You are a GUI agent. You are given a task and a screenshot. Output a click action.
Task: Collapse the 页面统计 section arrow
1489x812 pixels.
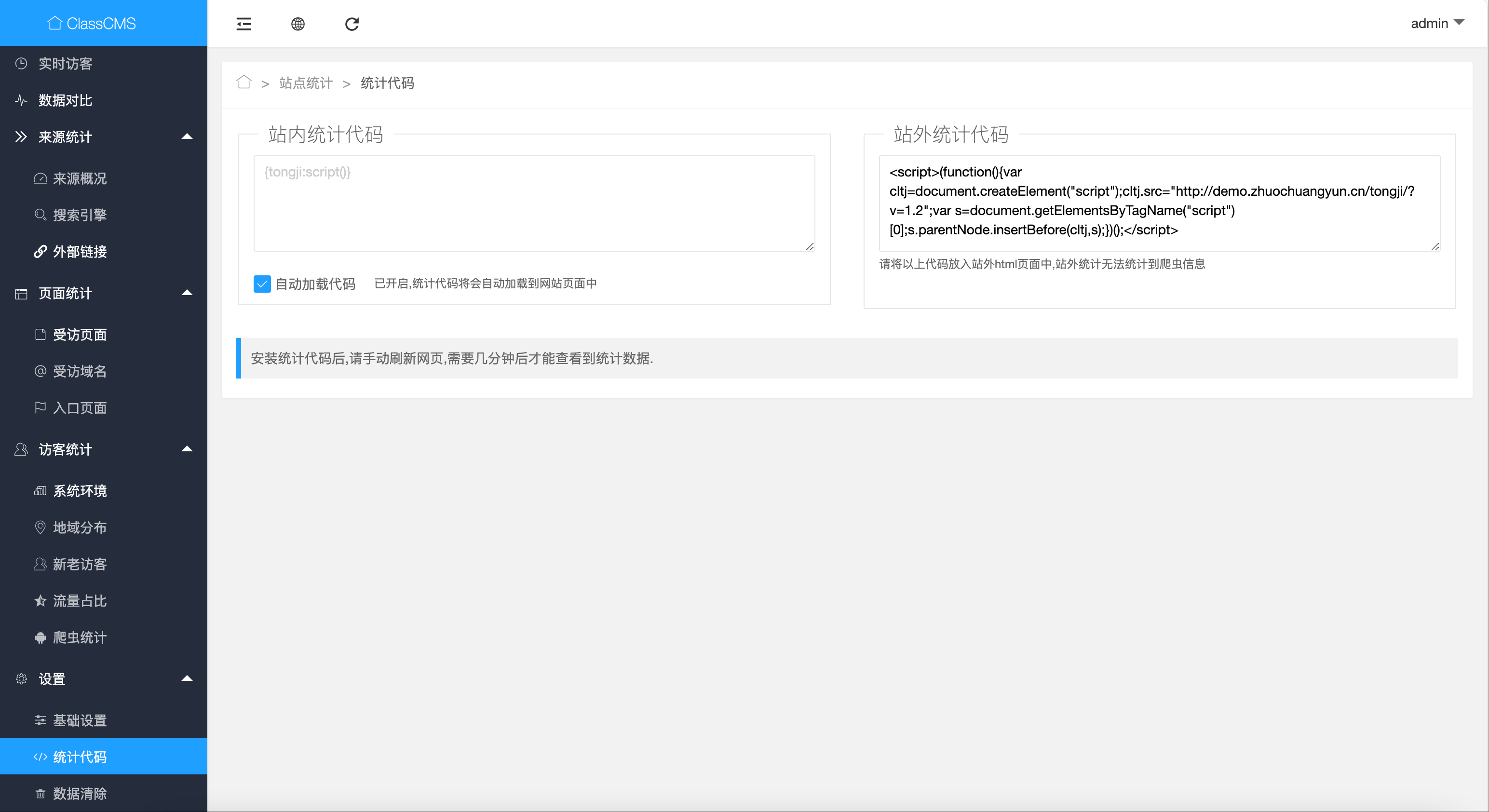(x=187, y=293)
